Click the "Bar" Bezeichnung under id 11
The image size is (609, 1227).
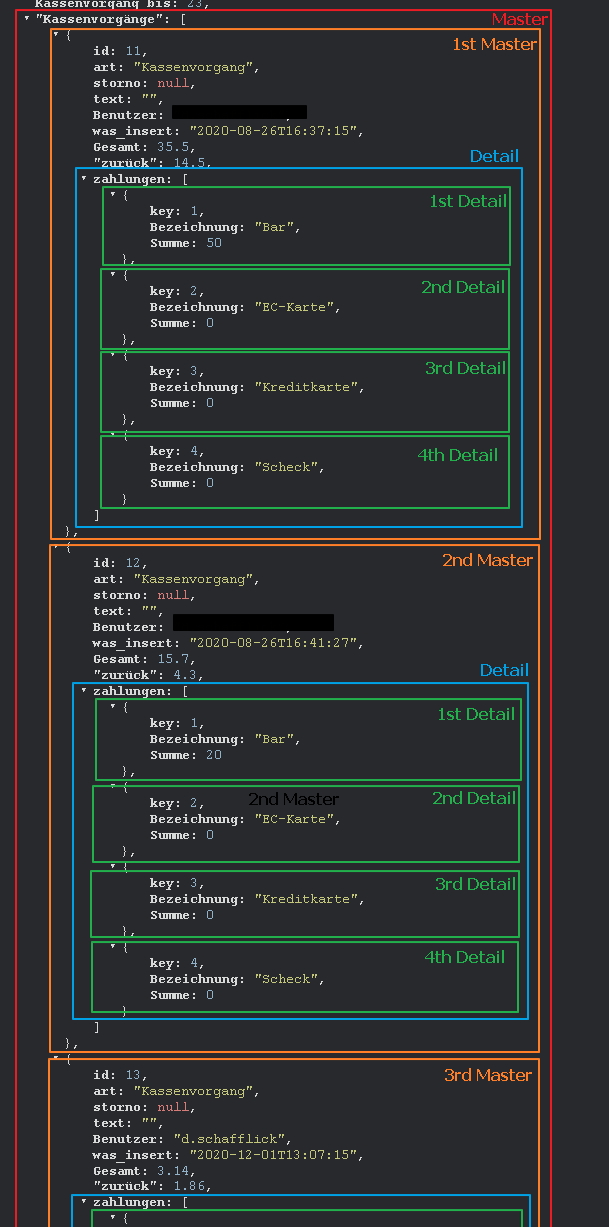click(x=274, y=227)
